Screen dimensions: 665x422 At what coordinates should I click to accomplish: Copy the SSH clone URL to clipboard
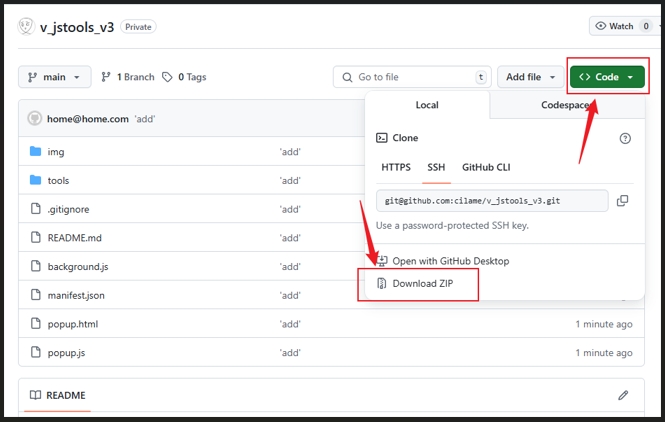(622, 201)
